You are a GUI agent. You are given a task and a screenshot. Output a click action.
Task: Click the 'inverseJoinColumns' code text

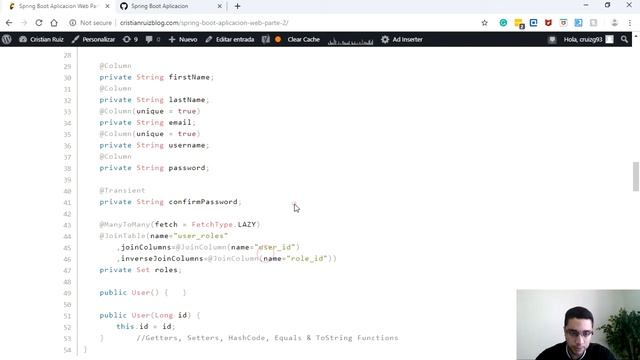(x=162, y=258)
